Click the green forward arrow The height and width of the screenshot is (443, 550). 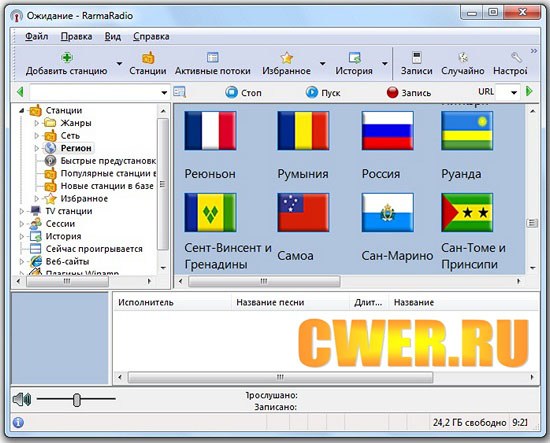[529, 92]
